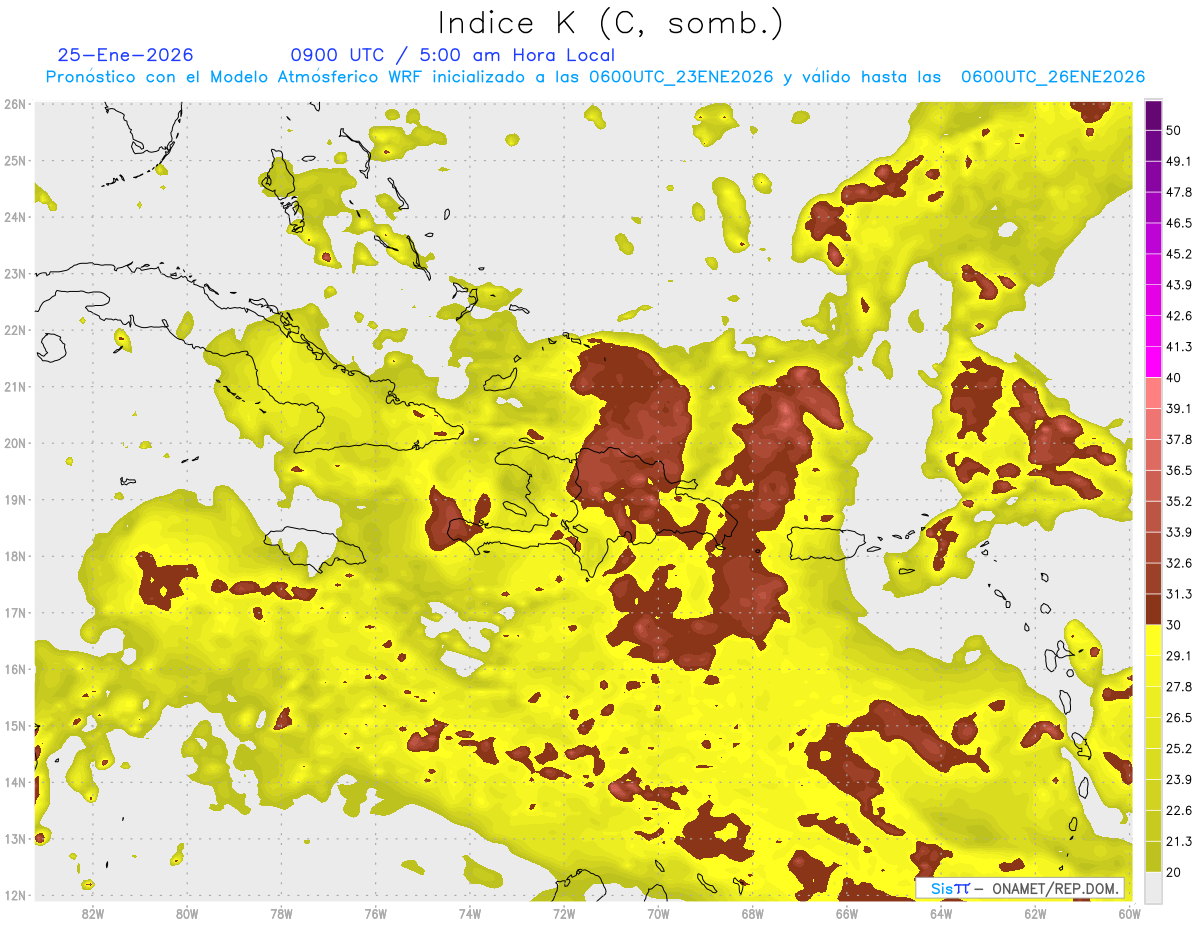This screenshot has height=927, width=1200.
Task: Click the "15N" latitude label
Action: (15, 726)
